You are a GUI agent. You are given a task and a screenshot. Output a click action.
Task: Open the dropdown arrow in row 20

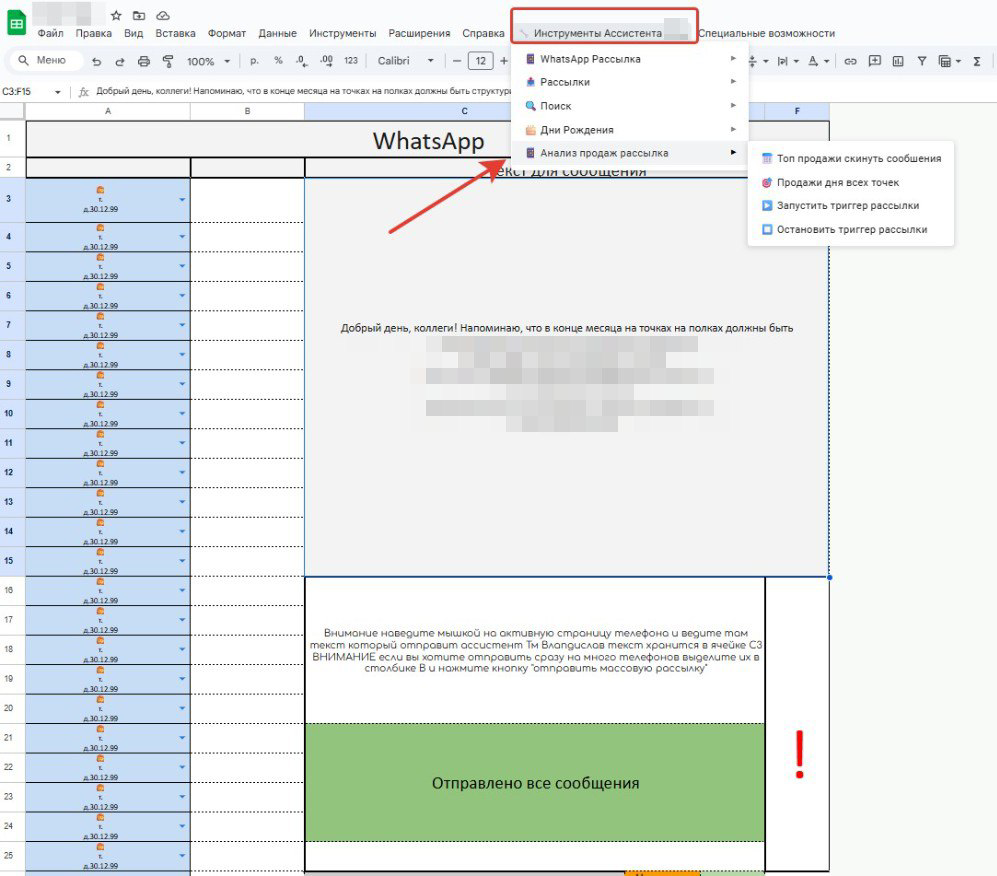(x=182, y=708)
